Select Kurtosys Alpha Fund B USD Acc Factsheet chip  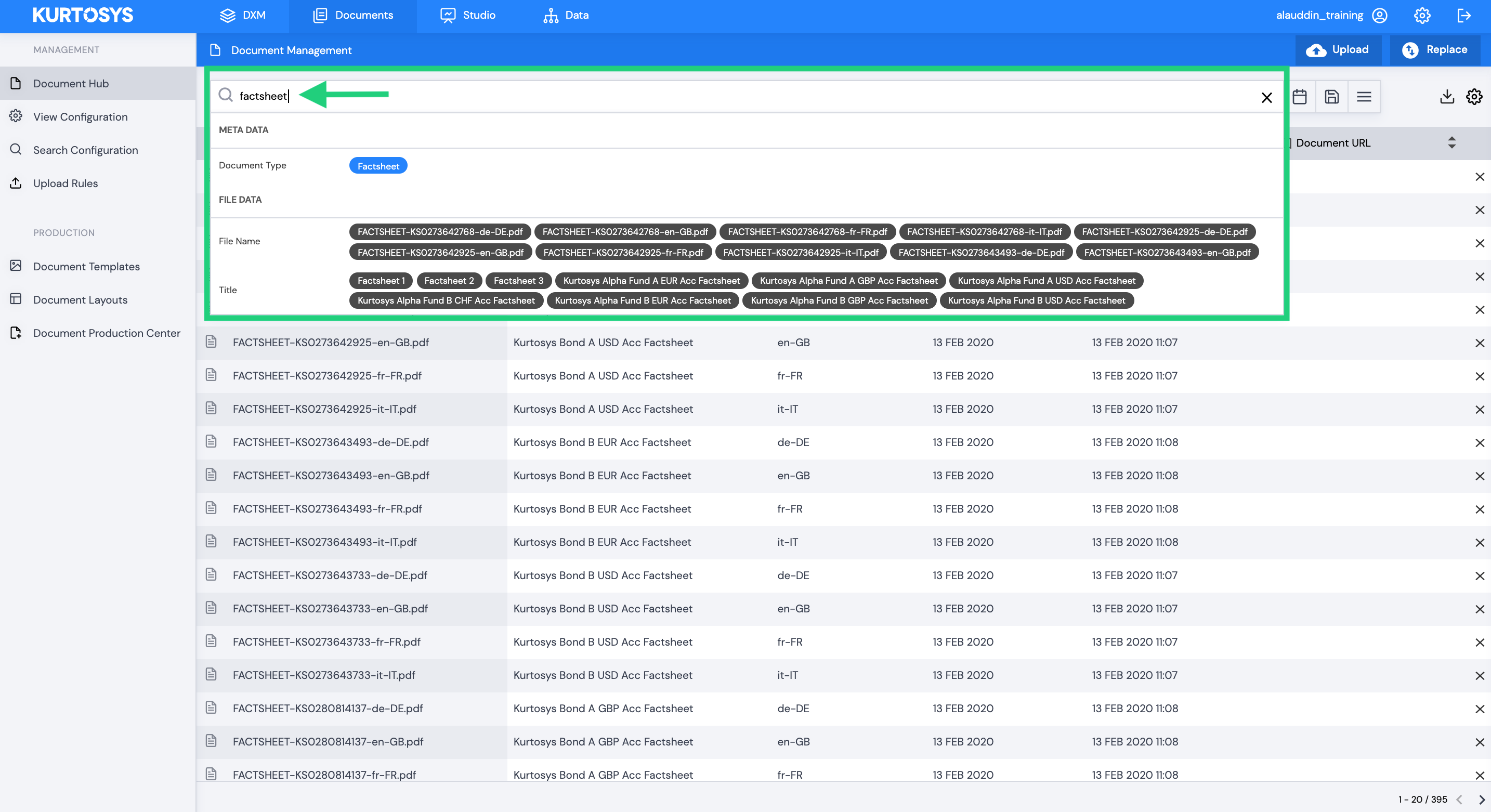[1037, 300]
